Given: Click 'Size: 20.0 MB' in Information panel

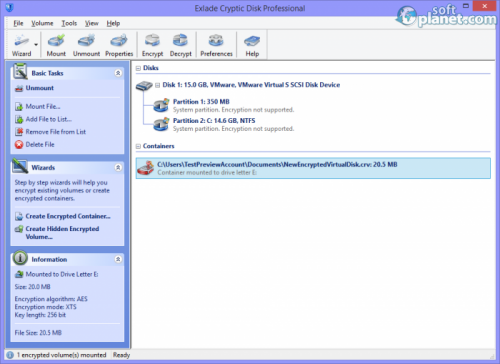Looking at the screenshot, I should [32, 287].
